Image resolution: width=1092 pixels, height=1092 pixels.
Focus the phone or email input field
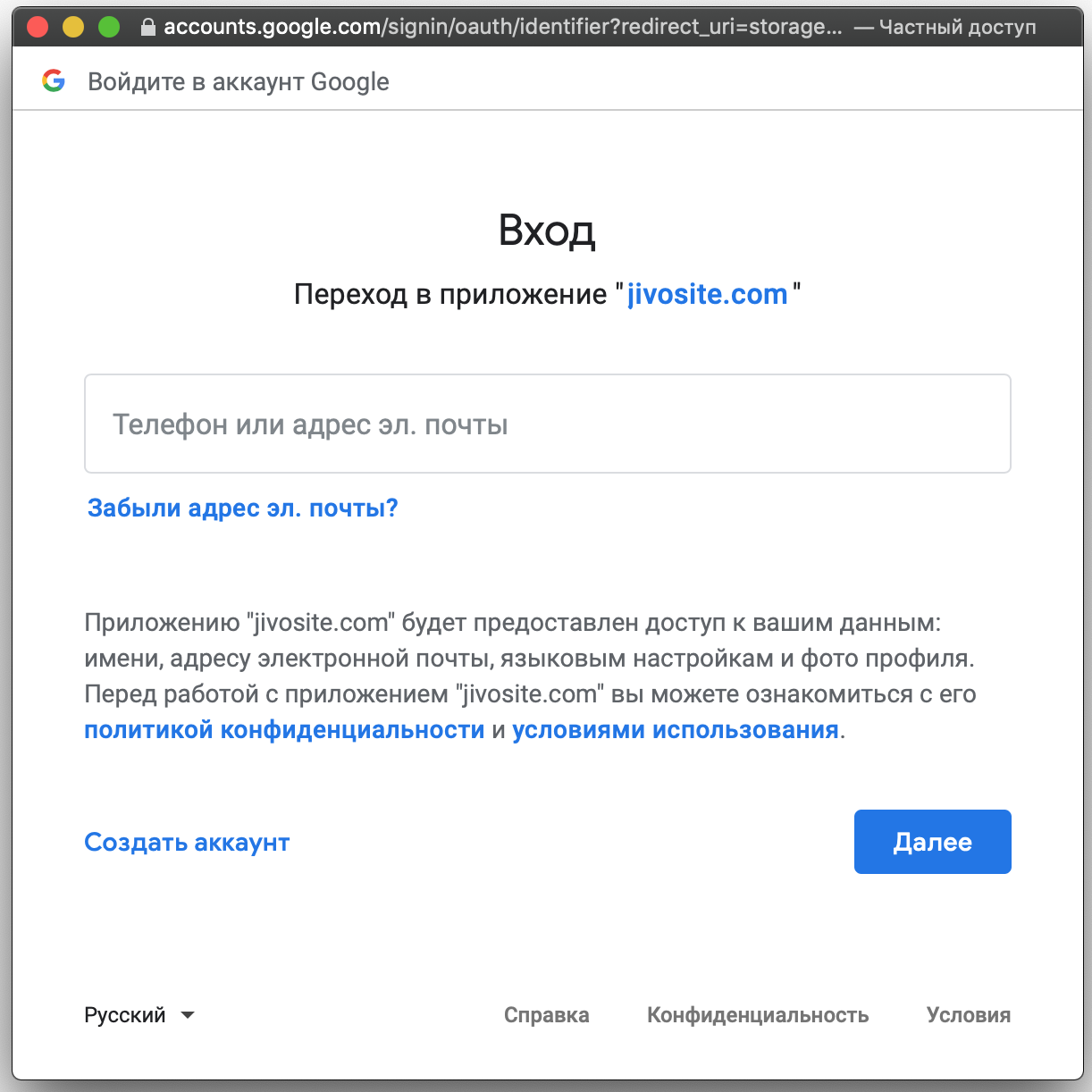pos(548,424)
